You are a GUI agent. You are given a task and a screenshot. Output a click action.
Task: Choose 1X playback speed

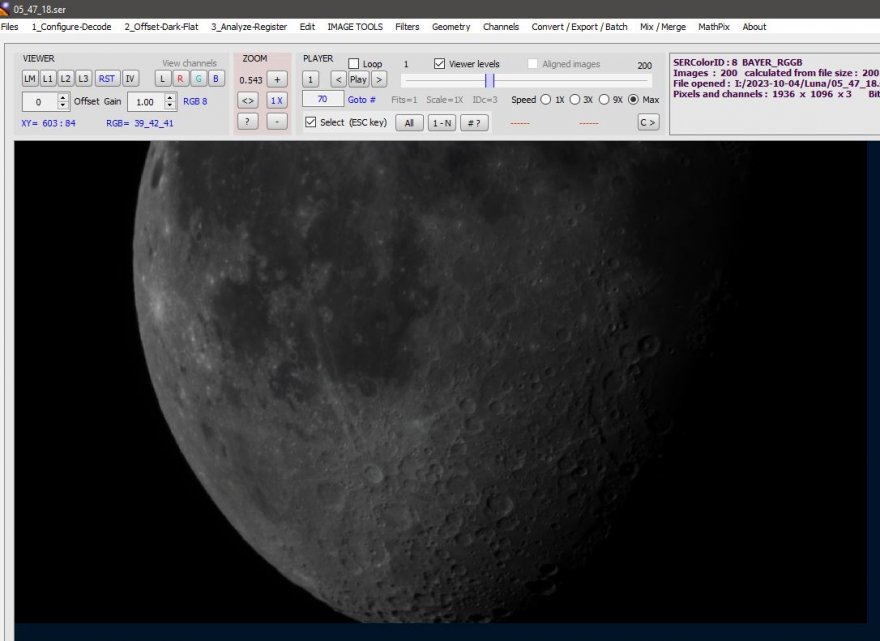(x=546, y=99)
